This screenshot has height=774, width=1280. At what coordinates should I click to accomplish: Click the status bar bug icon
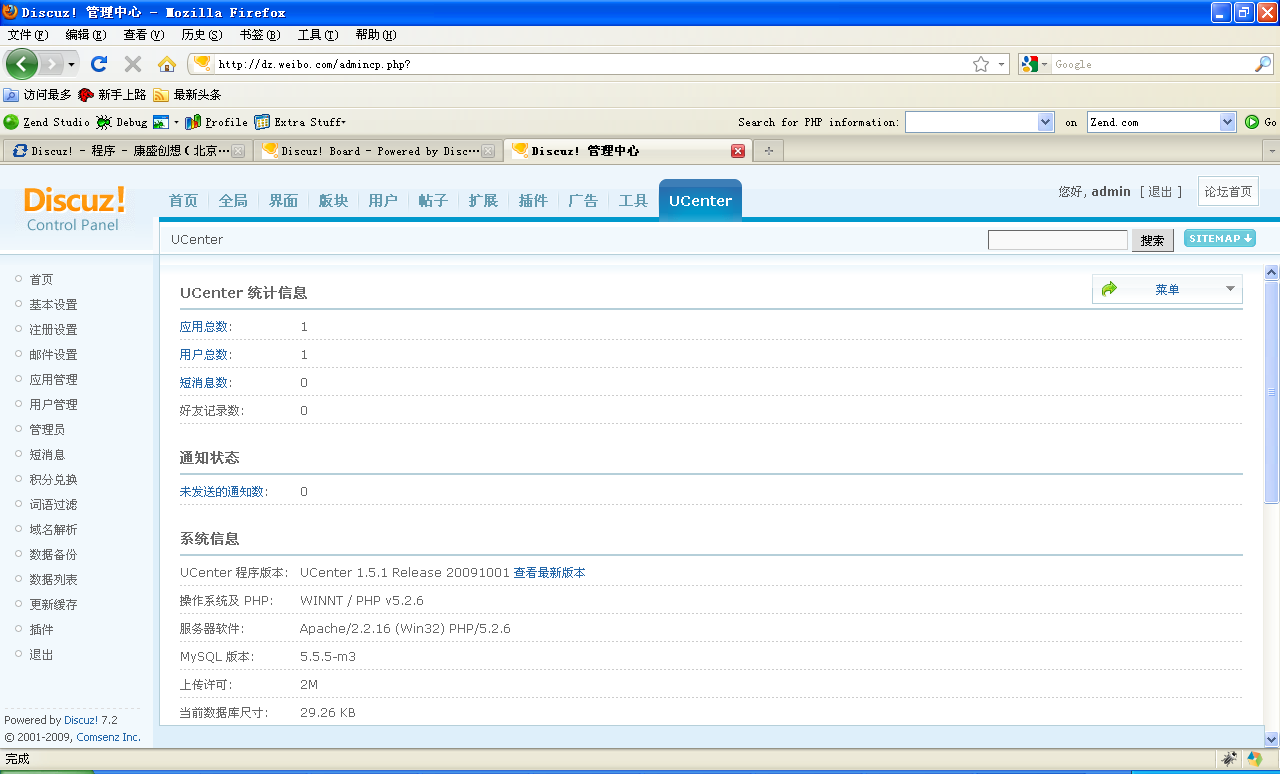click(x=1229, y=759)
